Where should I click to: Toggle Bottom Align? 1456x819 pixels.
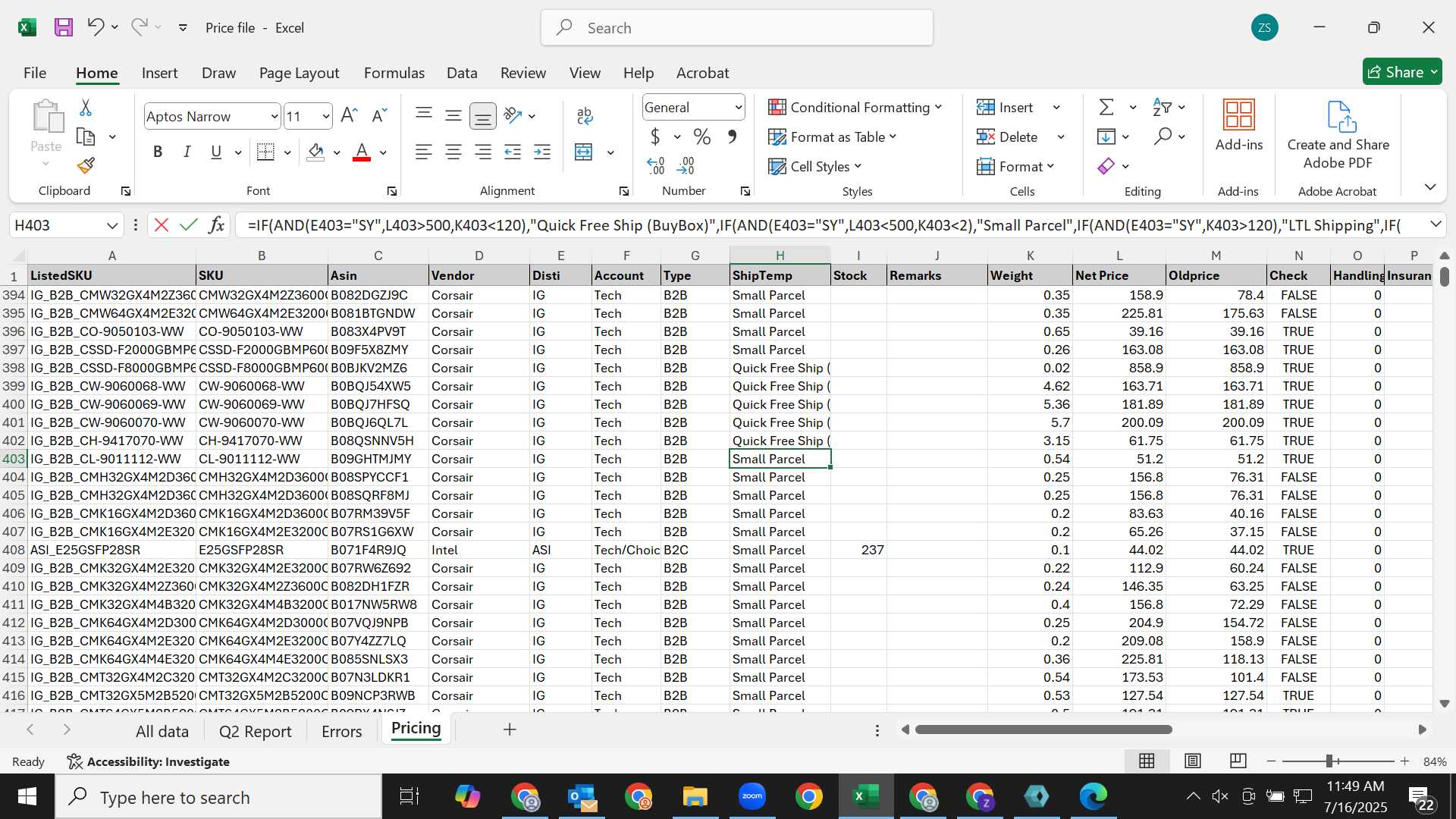point(482,116)
